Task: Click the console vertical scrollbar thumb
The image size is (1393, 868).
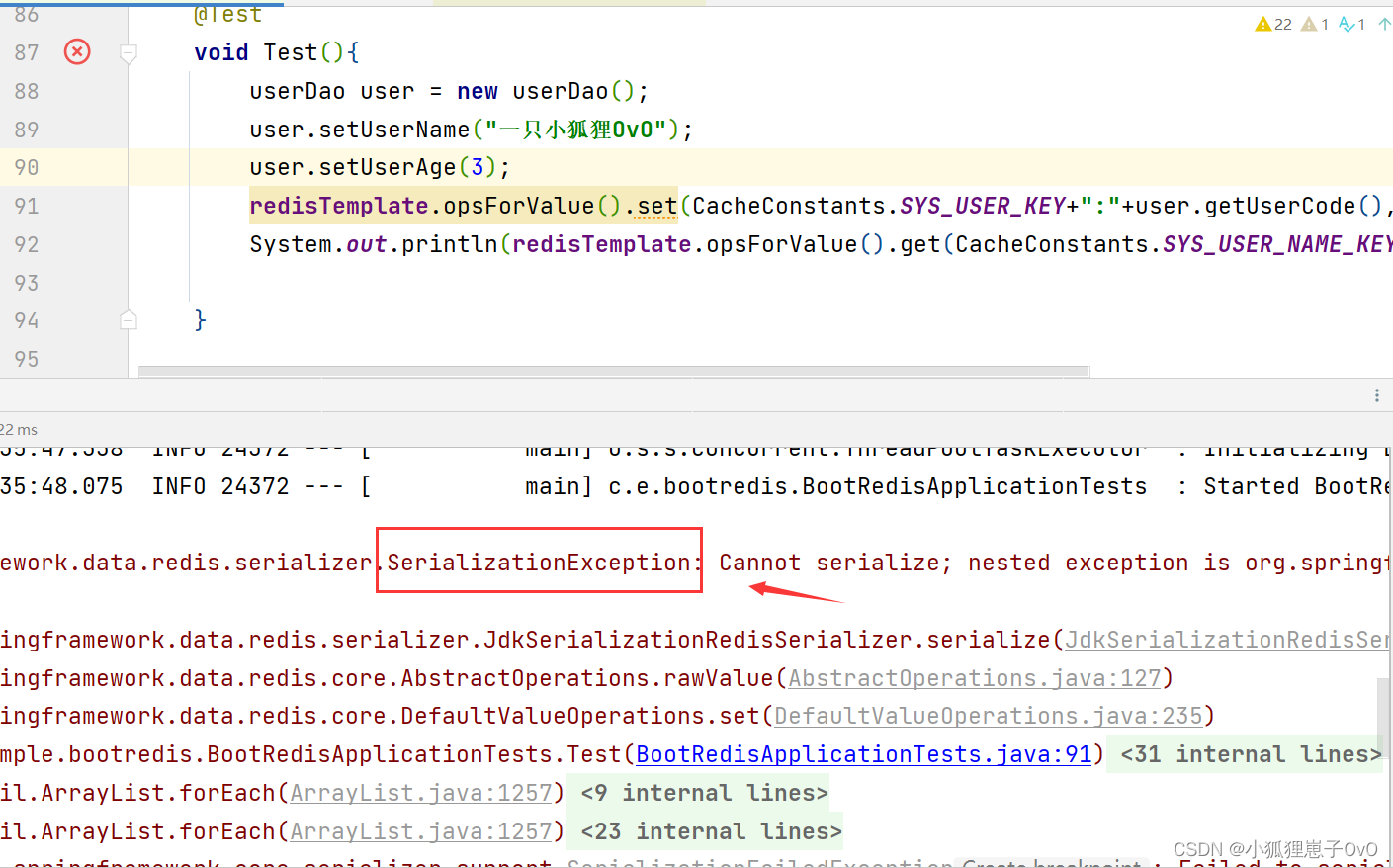Action: coord(1384,717)
